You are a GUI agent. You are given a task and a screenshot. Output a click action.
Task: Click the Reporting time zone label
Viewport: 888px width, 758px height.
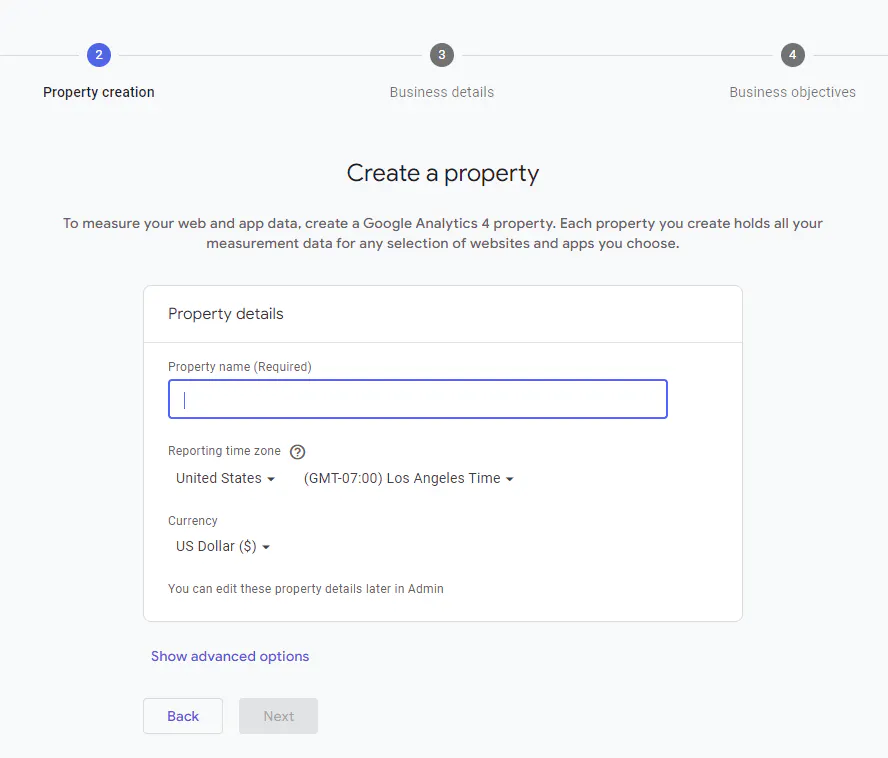[x=224, y=451]
